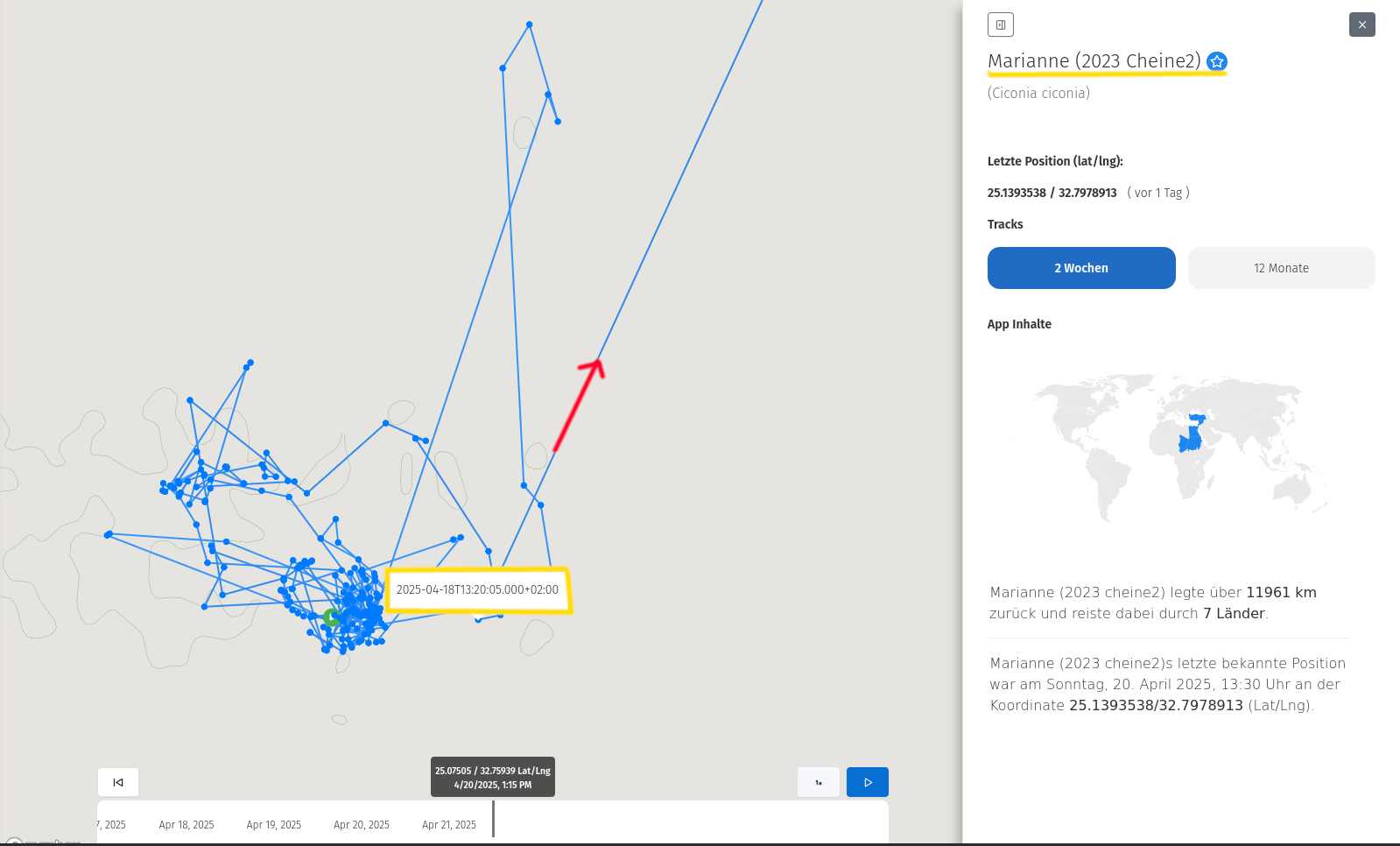This screenshot has width=1400, height=846.
Task: Close the Marianne details panel
Action: pos(1361,25)
